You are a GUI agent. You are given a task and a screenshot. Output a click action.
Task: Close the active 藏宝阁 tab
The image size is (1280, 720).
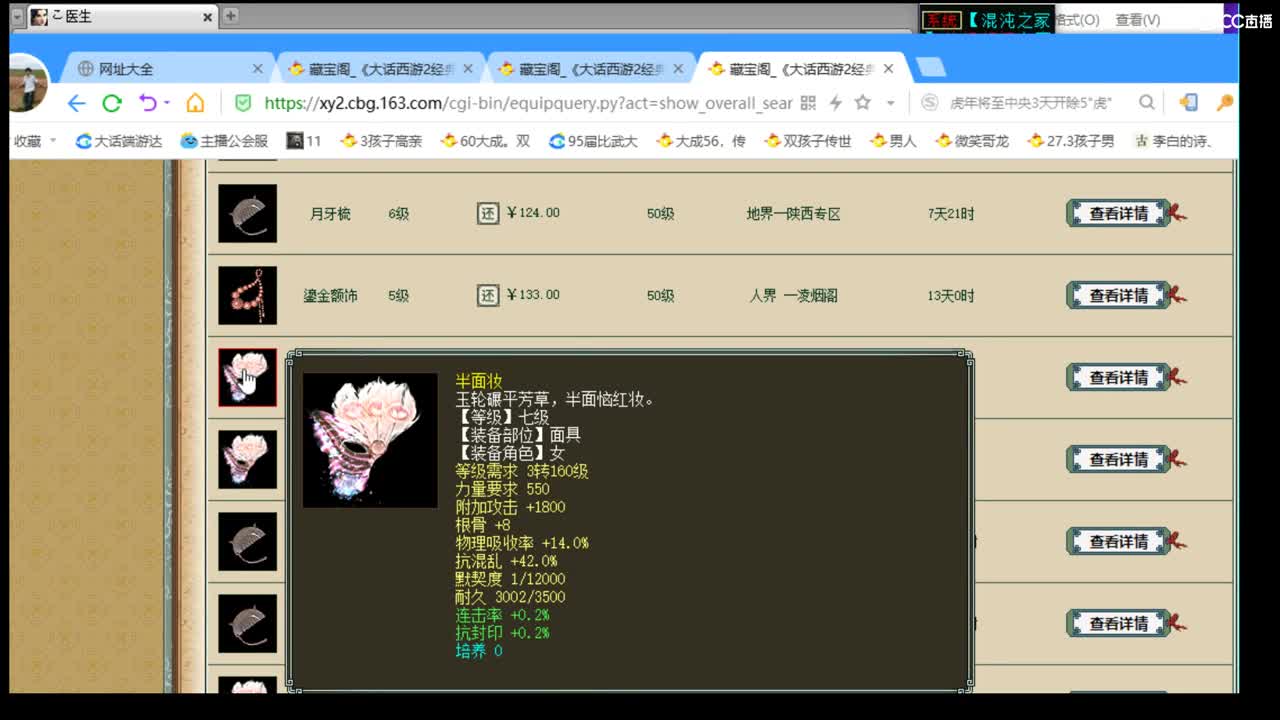[888, 69]
